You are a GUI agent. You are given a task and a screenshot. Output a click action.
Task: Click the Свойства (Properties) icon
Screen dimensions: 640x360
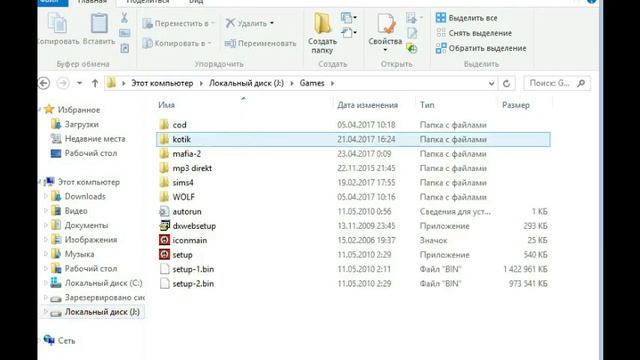pos(385,24)
